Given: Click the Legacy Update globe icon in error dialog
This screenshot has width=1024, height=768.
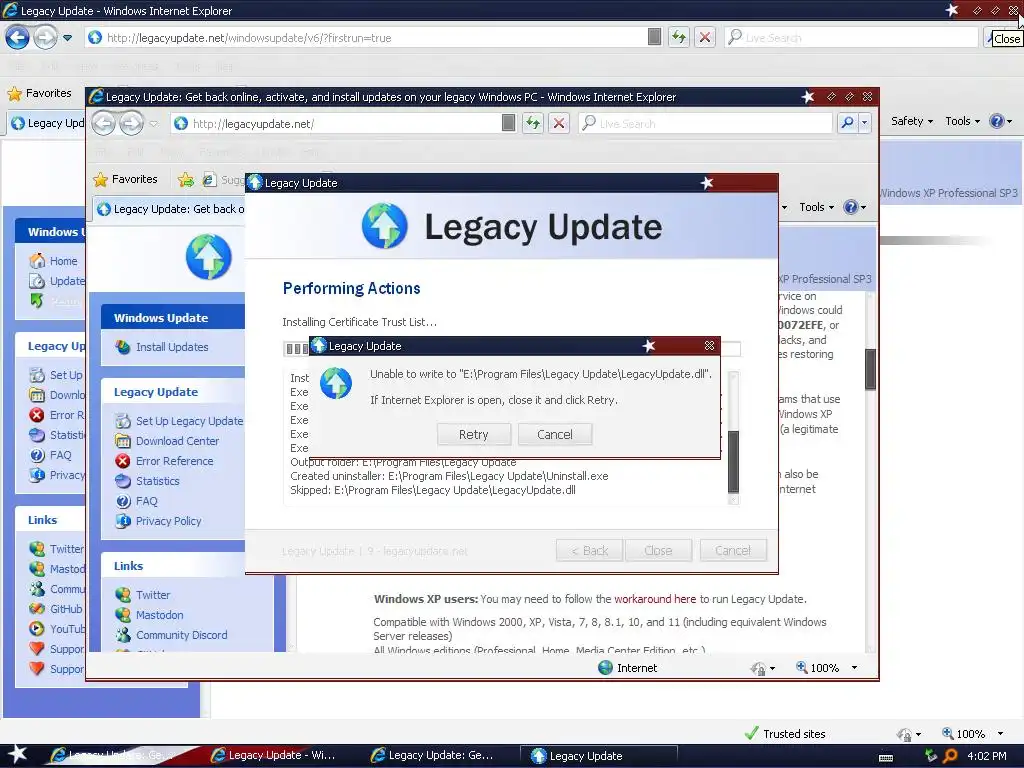Looking at the screenshot, I should [x=336, y=383].
